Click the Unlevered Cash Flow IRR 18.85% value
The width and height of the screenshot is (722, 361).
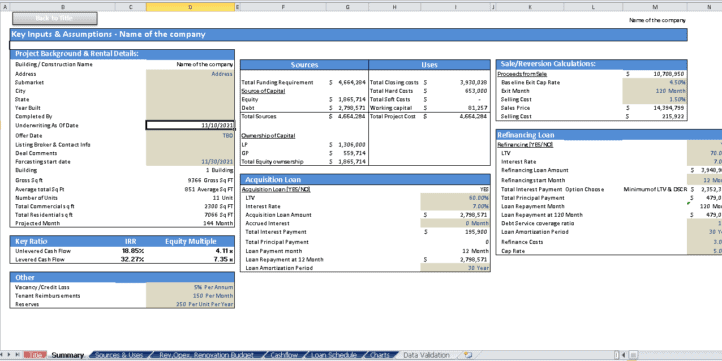pos(133,251)
